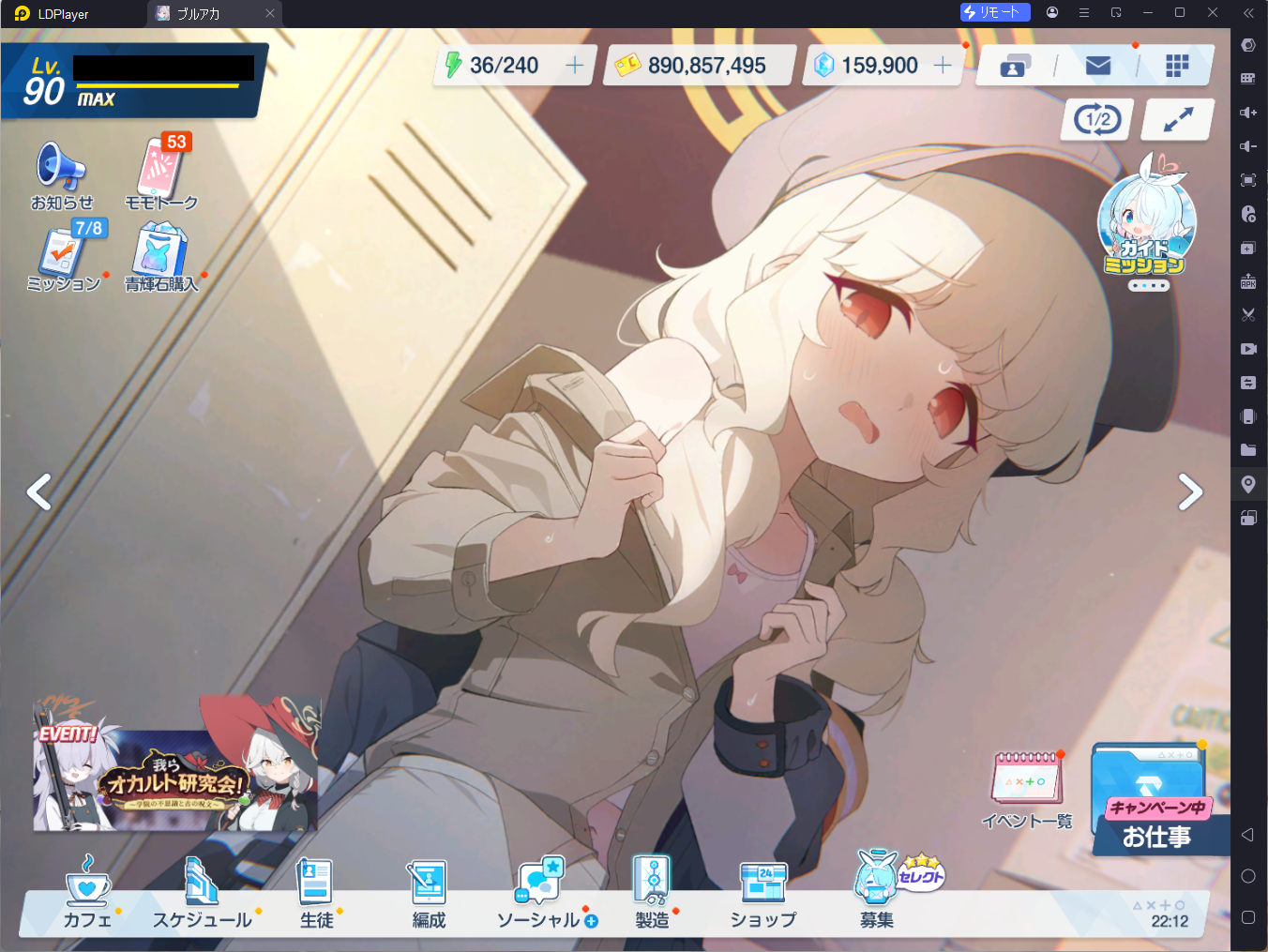Viewport: 1268px width, 952px height.
Task: Open LDPlayer shared folder
Action: pos(1248,450)
